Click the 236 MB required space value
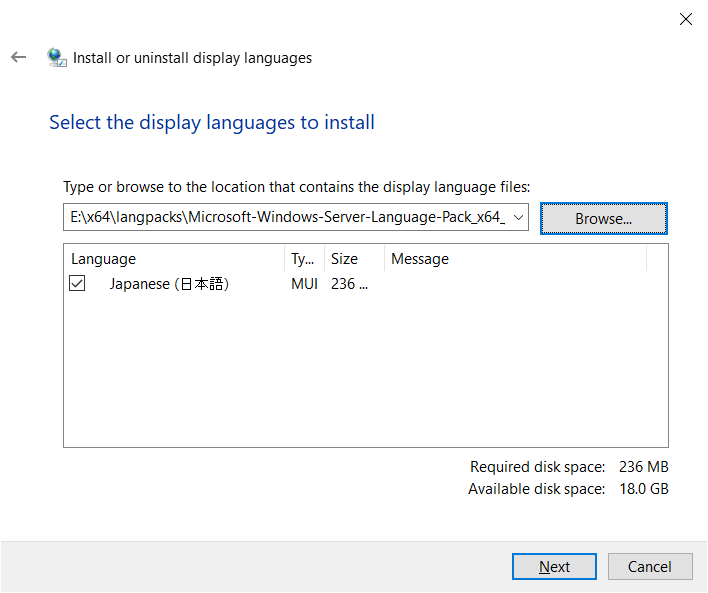 coord(643,467)
